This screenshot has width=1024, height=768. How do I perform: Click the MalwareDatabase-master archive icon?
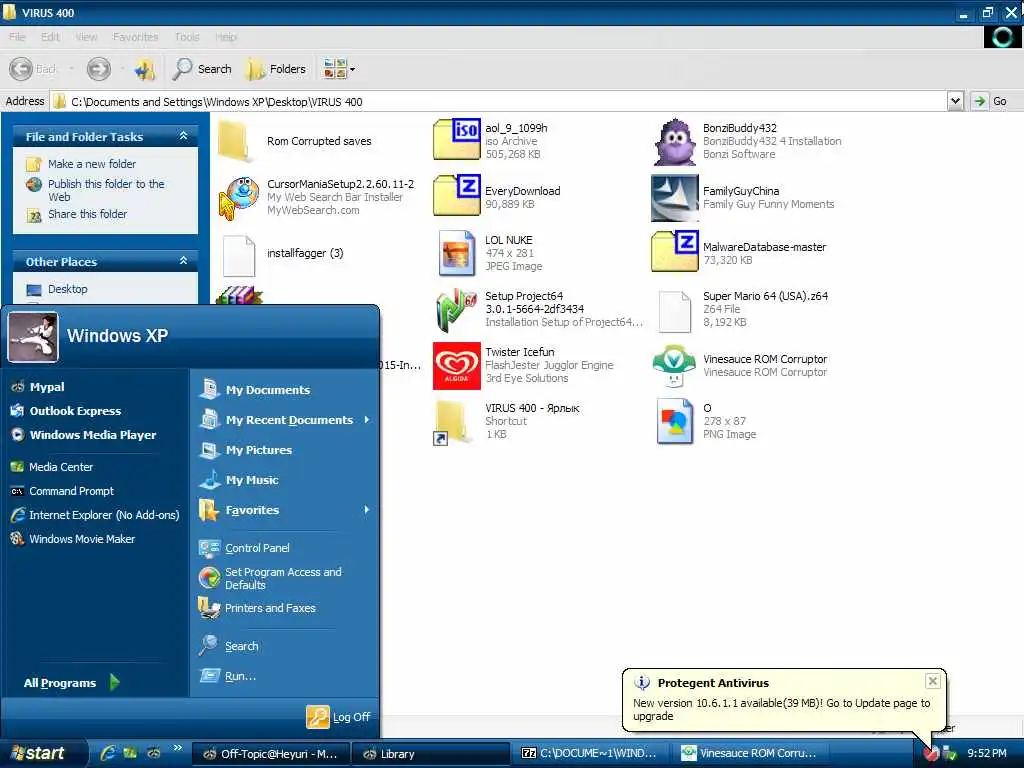[x=675, y=251]
